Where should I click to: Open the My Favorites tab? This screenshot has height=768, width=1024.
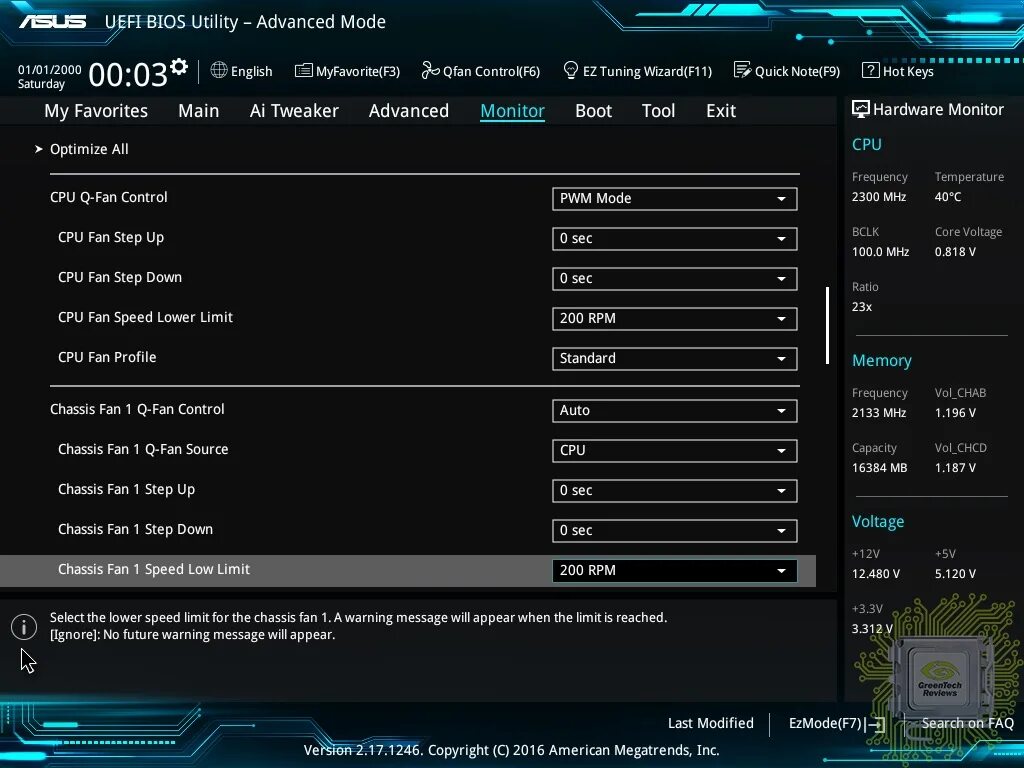(96, 111)
